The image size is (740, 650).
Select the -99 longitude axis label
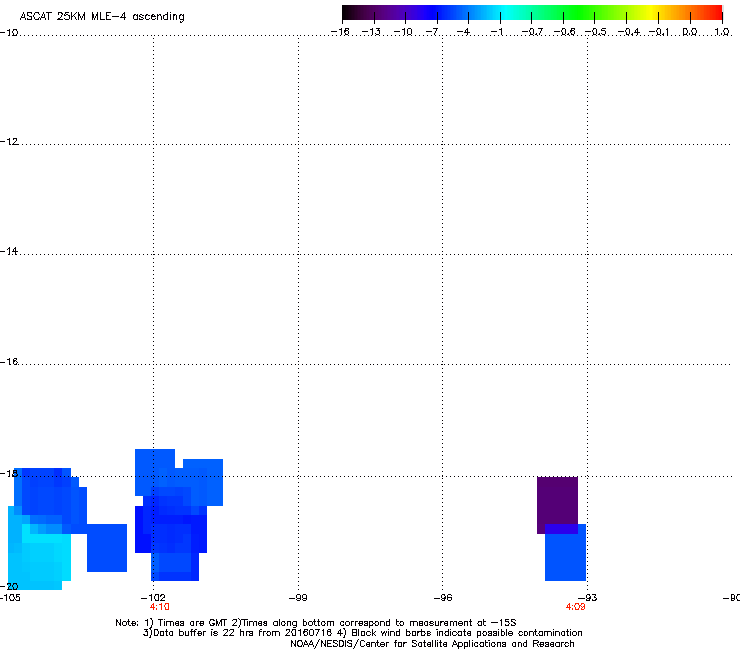coord(298,598)
